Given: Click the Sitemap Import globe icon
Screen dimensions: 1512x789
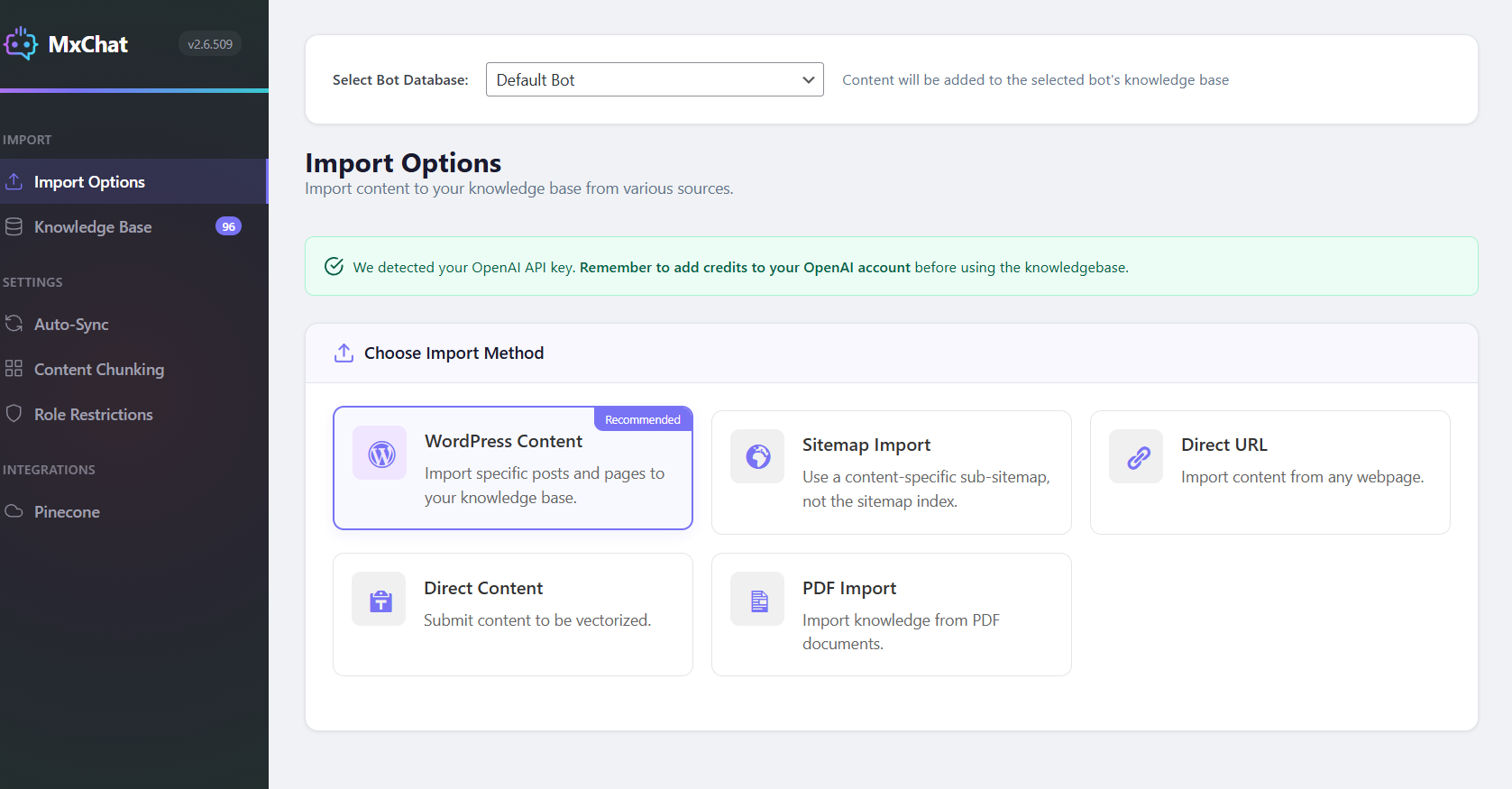Looking at the screenshot, I should (758, 457).
